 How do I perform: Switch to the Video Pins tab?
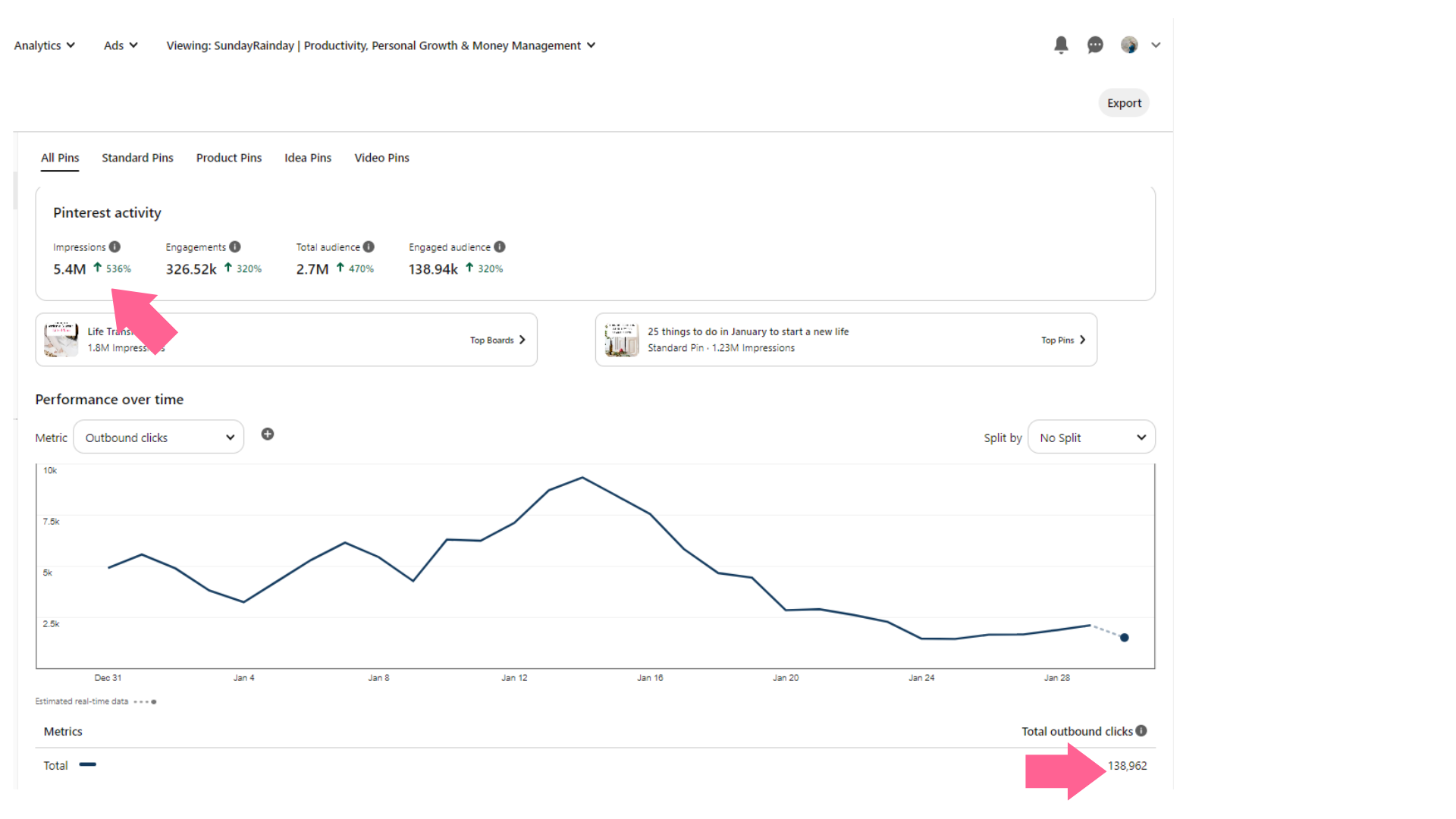pyautogui.click(x=381, y=158)
